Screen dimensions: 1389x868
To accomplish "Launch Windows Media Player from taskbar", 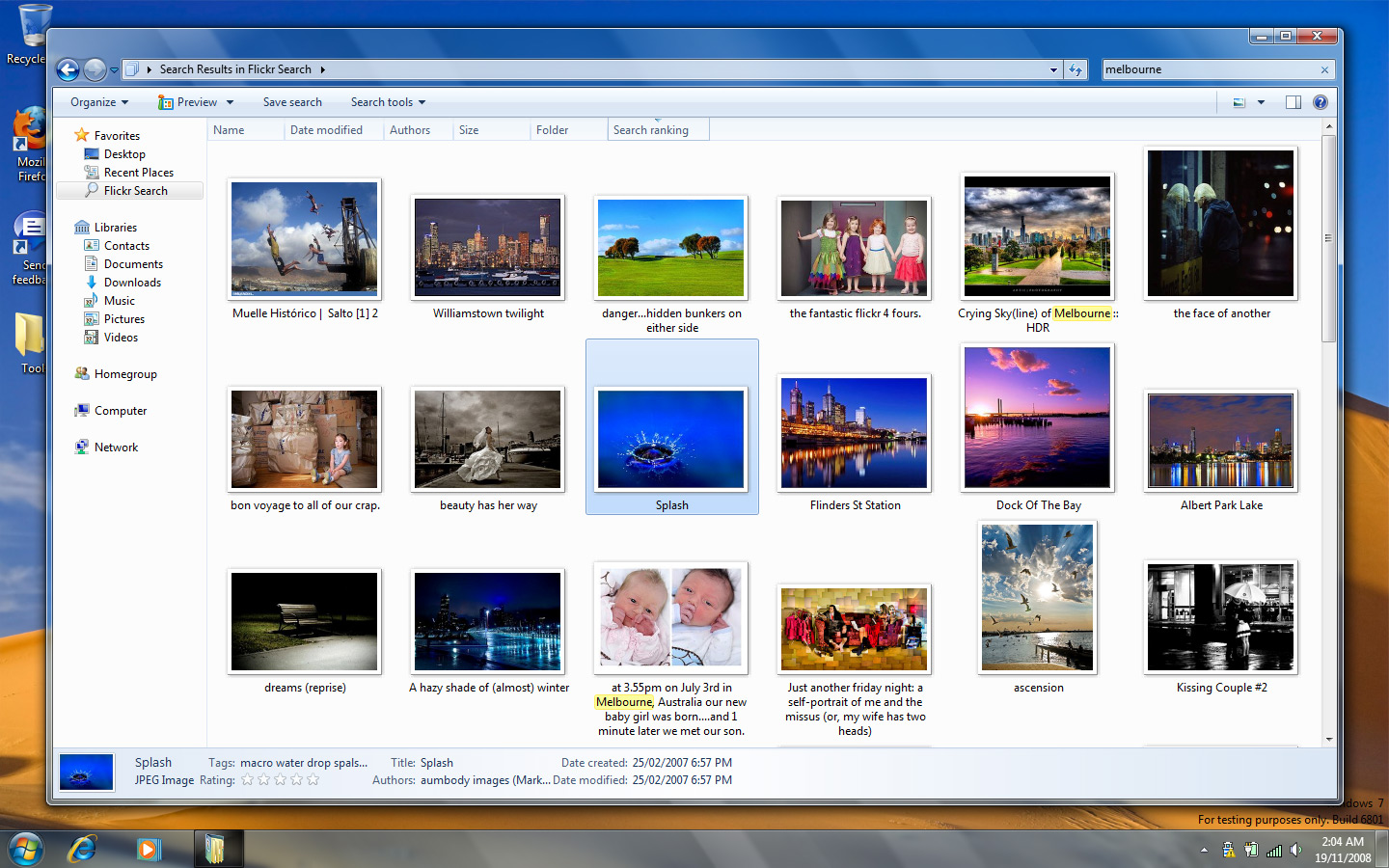I will pyautogui.click(x=148, y=849).
